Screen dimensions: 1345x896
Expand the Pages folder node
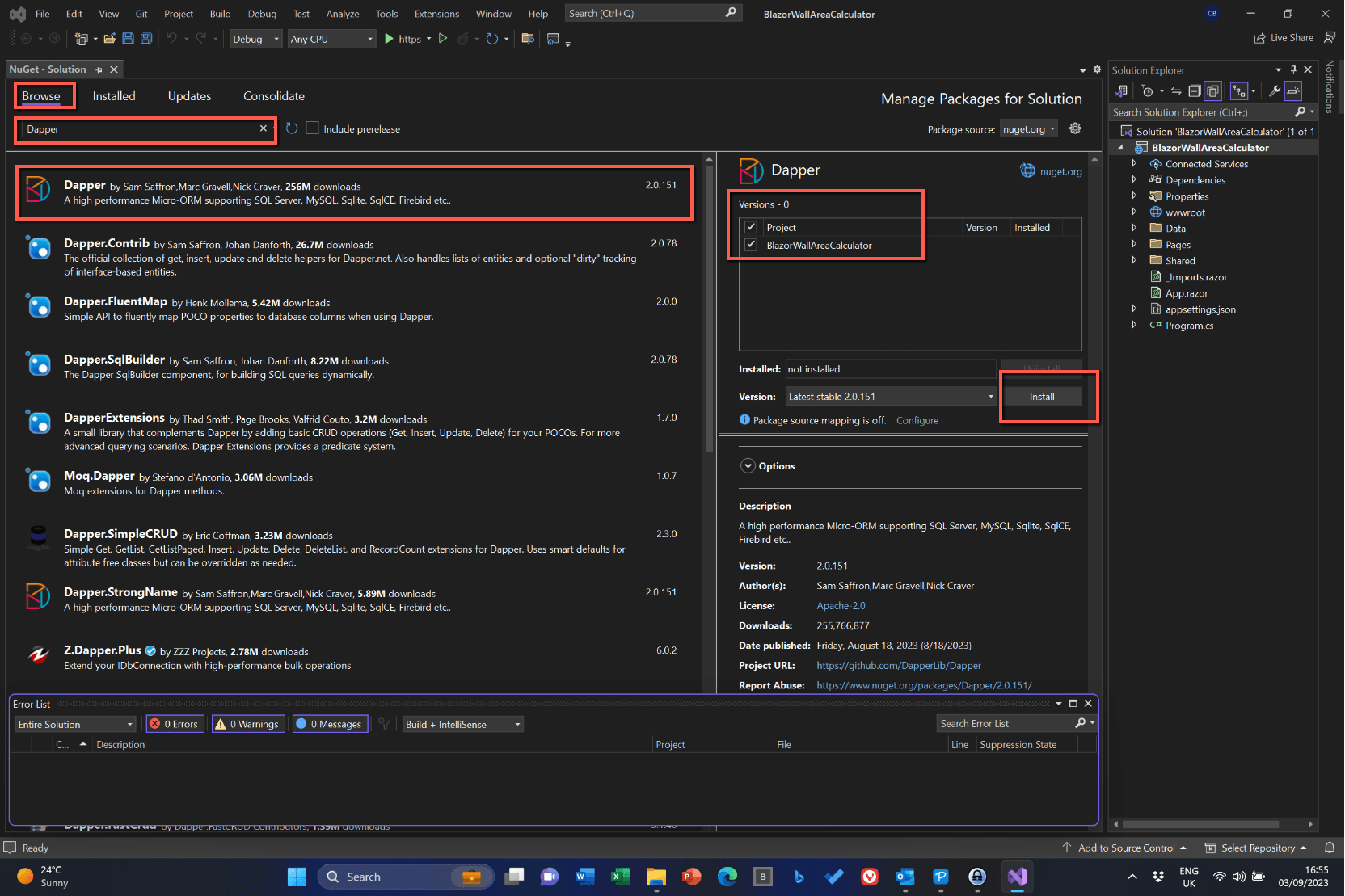coord(1134,244)
